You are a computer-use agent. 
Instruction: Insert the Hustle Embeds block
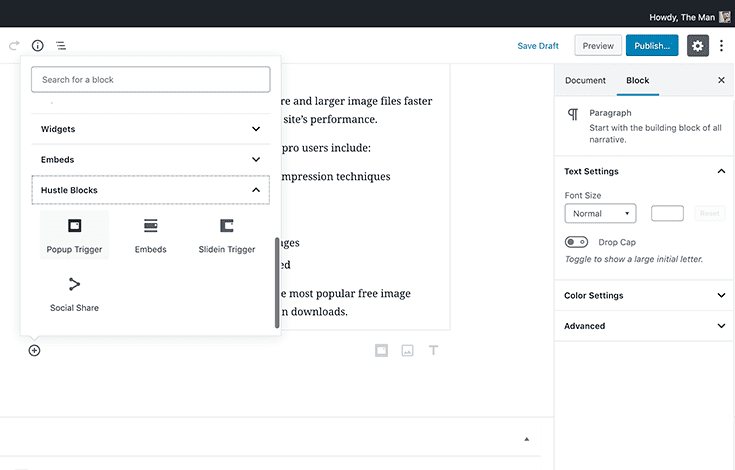(x=150, y=234)
